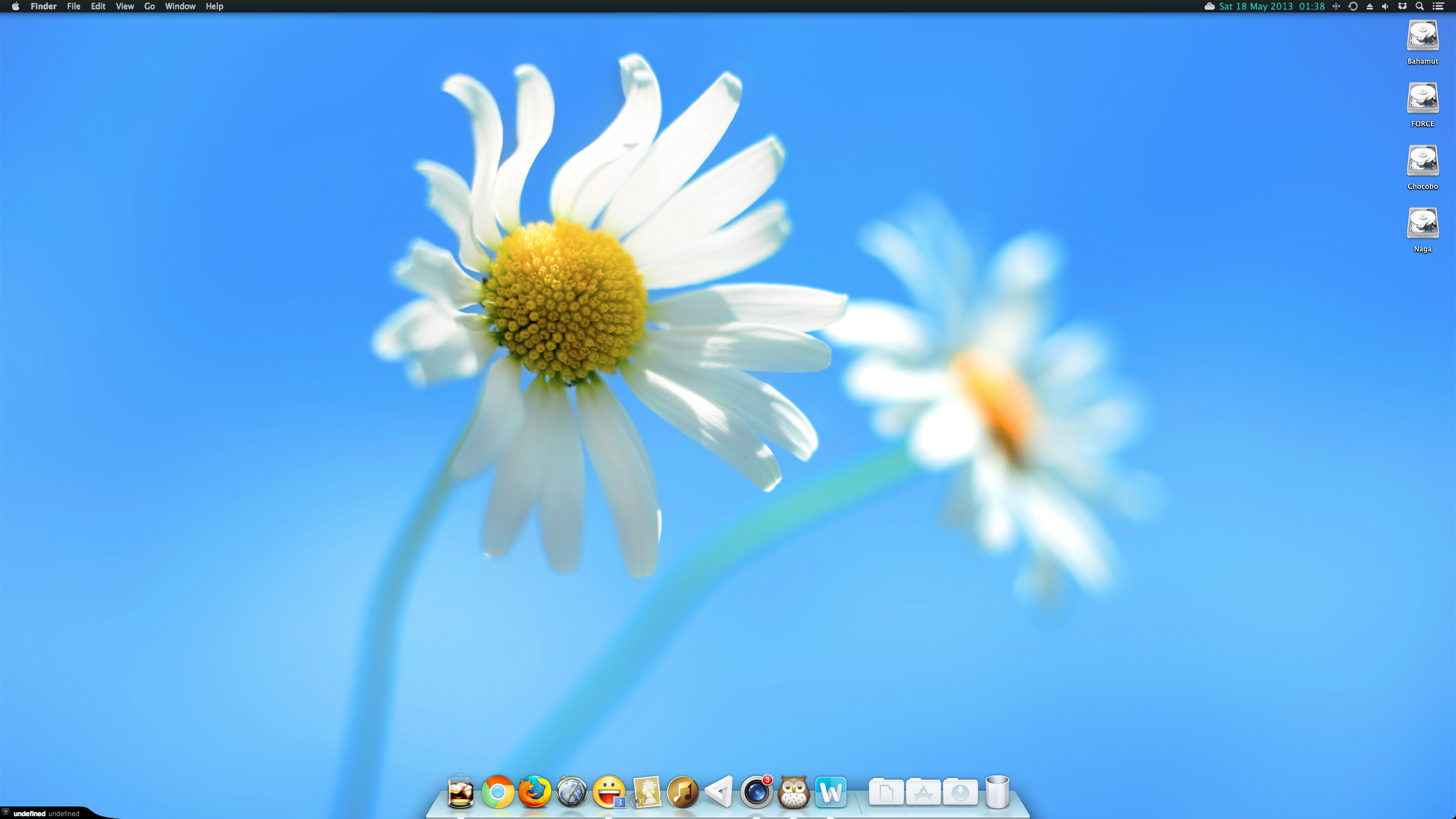
Task: Open the Bluetooth status menu
Action: click(1336, 6)
